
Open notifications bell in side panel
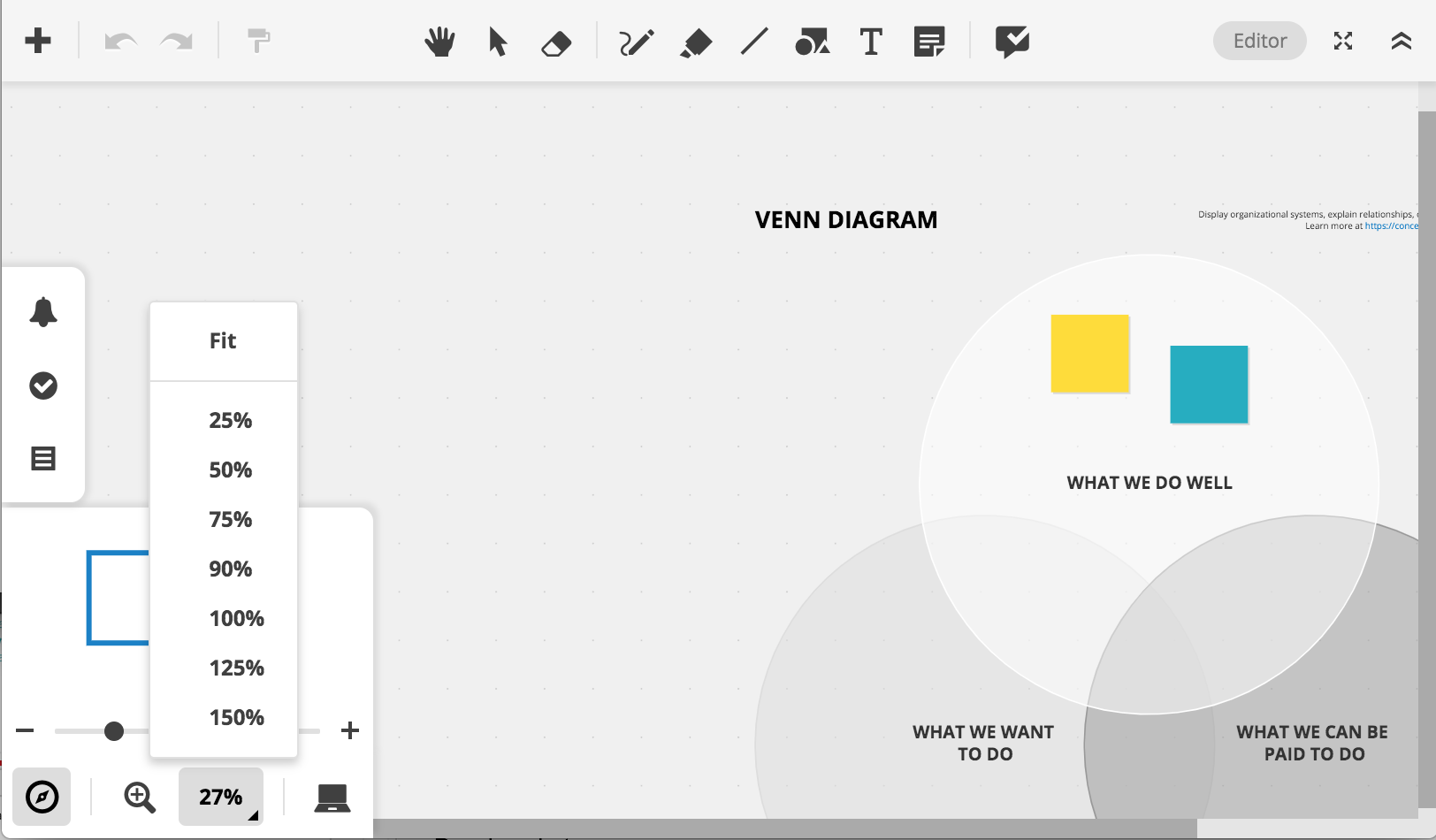[x=43, y=312]
